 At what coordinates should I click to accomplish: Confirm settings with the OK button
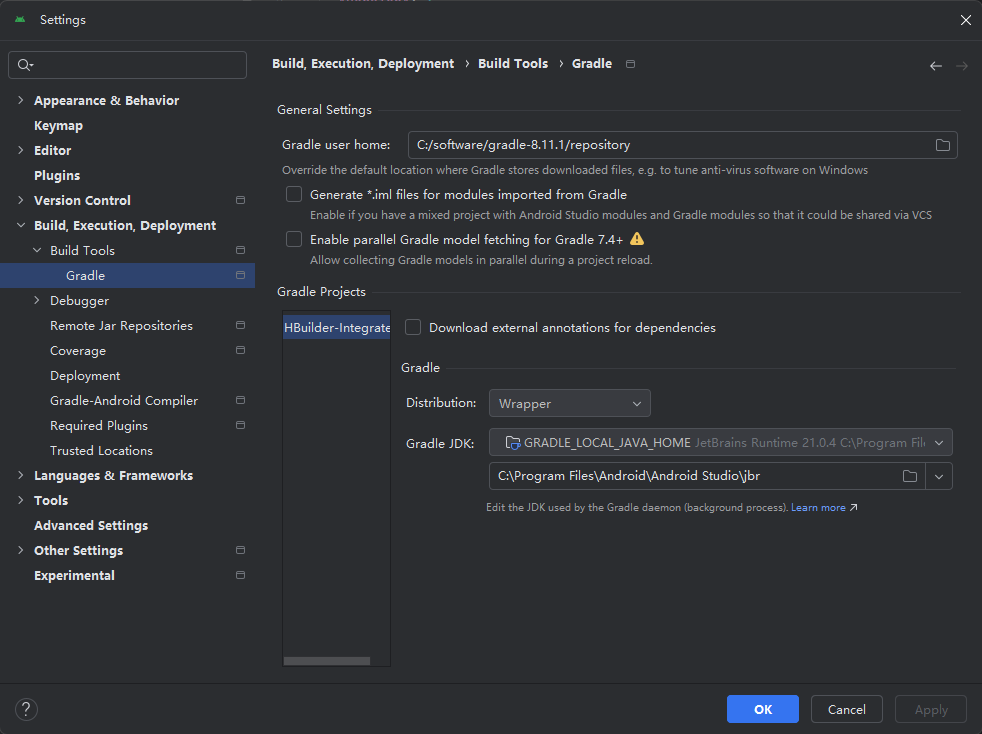763,709
